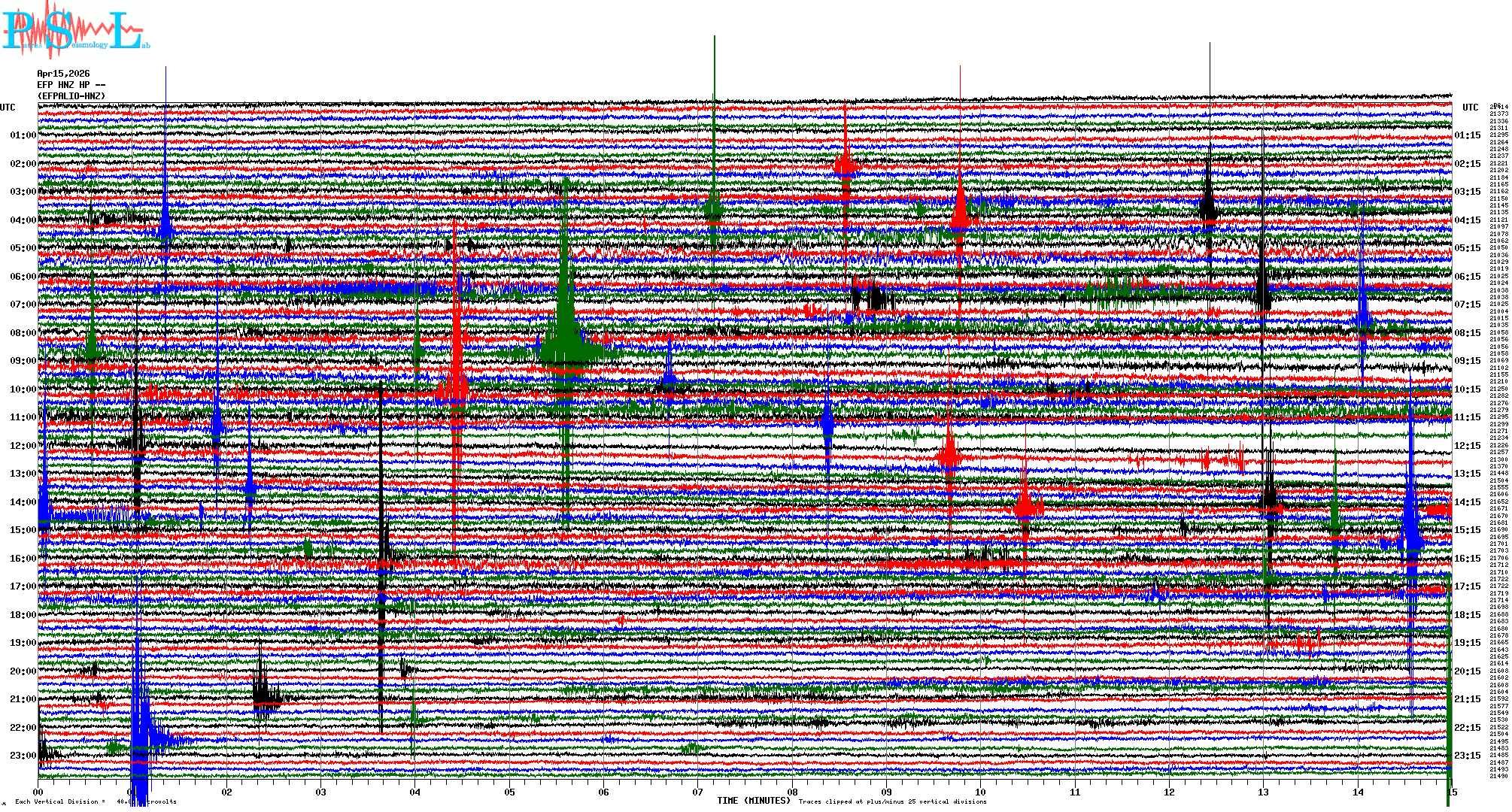Click the 01:00 hour marker on left axis
Screen dimensions: 1512x812
(23, 135)
